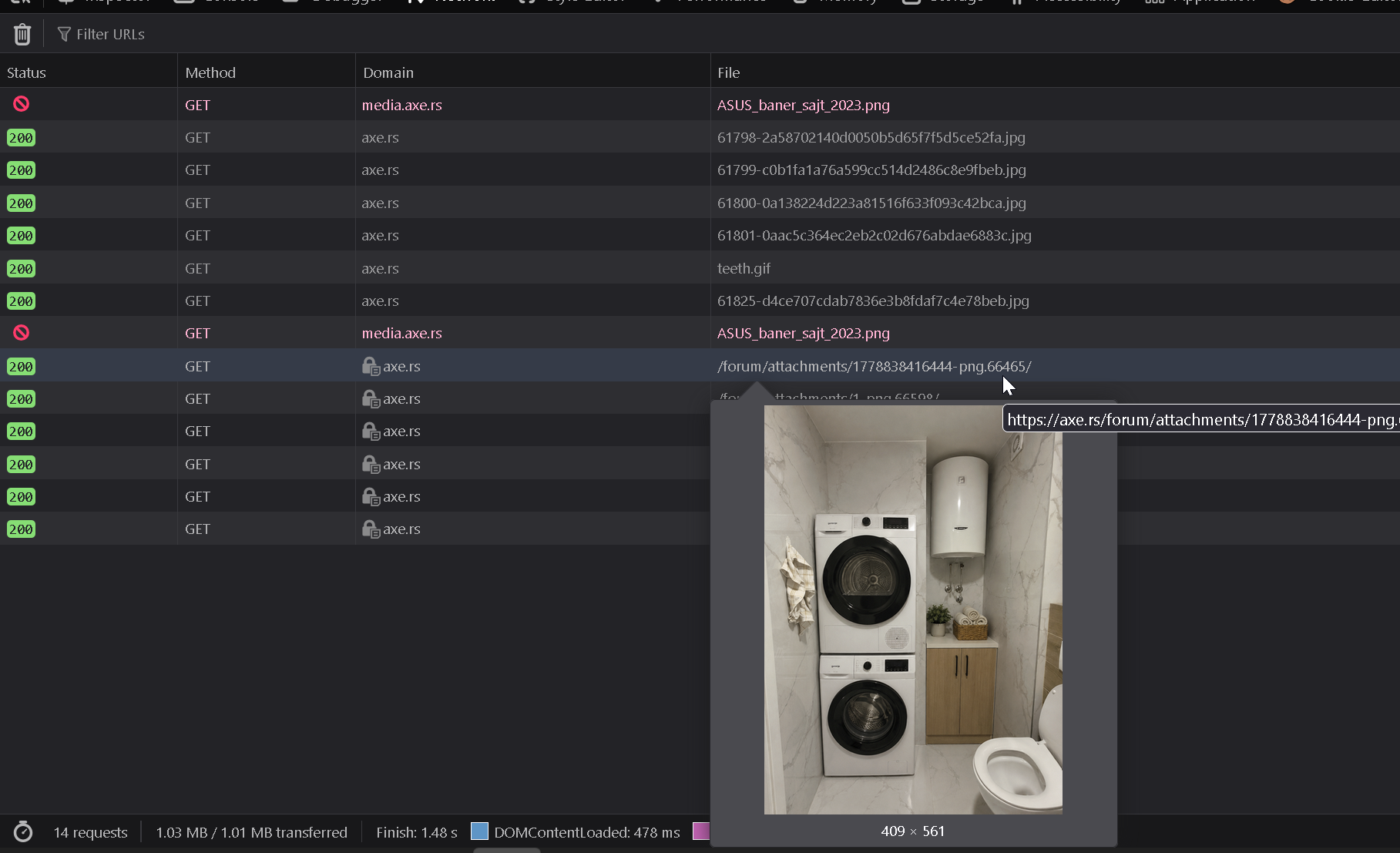Screen dimensions: 1400x853
Task: Clear the network log with the trash icon
Action: [22, 34]
